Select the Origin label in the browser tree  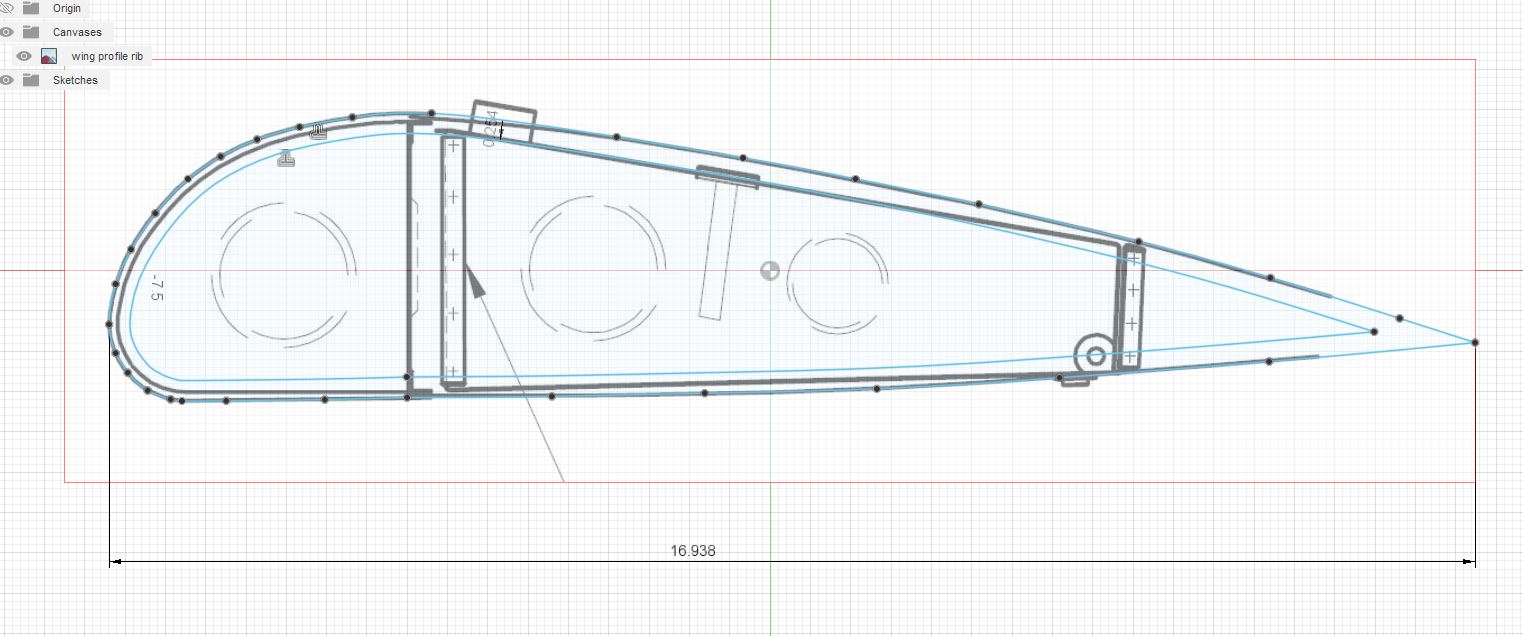pos(67,8)
